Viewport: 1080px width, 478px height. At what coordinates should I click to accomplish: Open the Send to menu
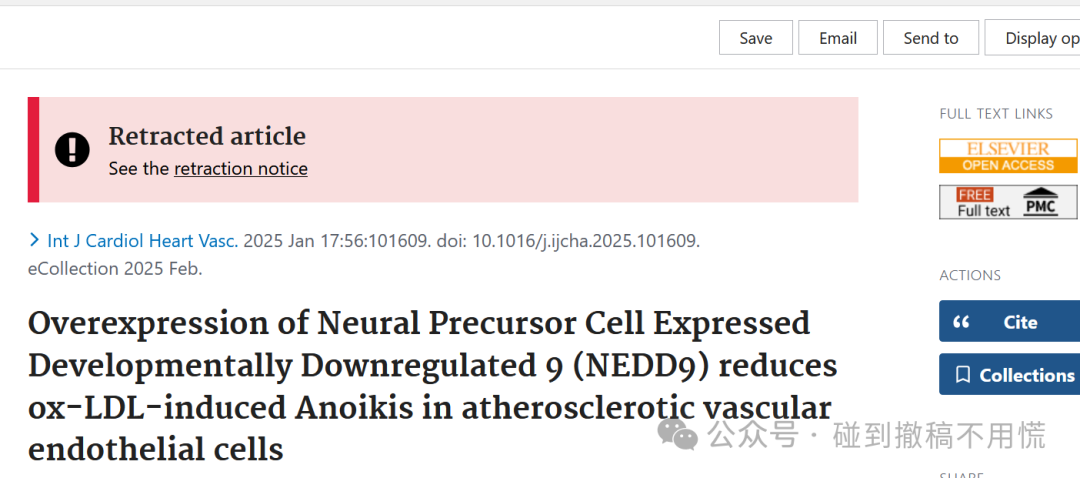931,38
